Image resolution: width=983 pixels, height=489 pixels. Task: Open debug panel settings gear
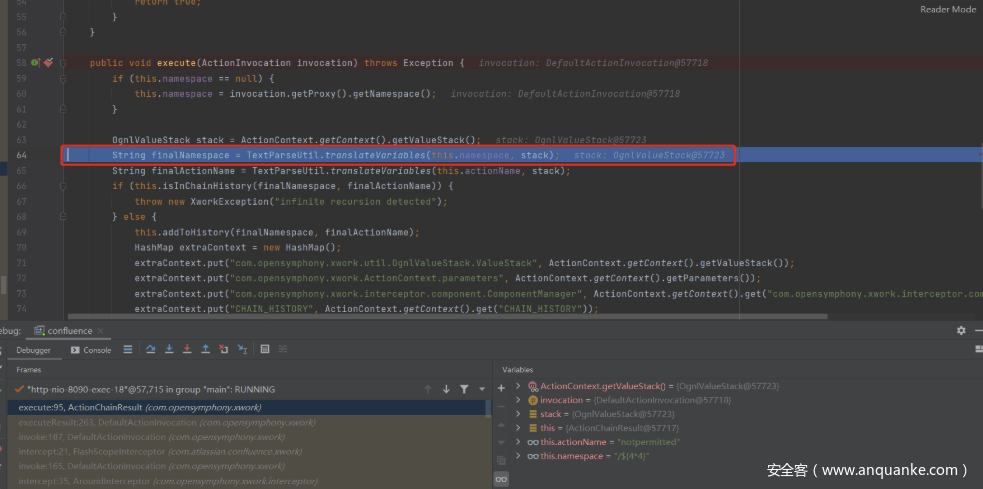[x=961, y=330]
